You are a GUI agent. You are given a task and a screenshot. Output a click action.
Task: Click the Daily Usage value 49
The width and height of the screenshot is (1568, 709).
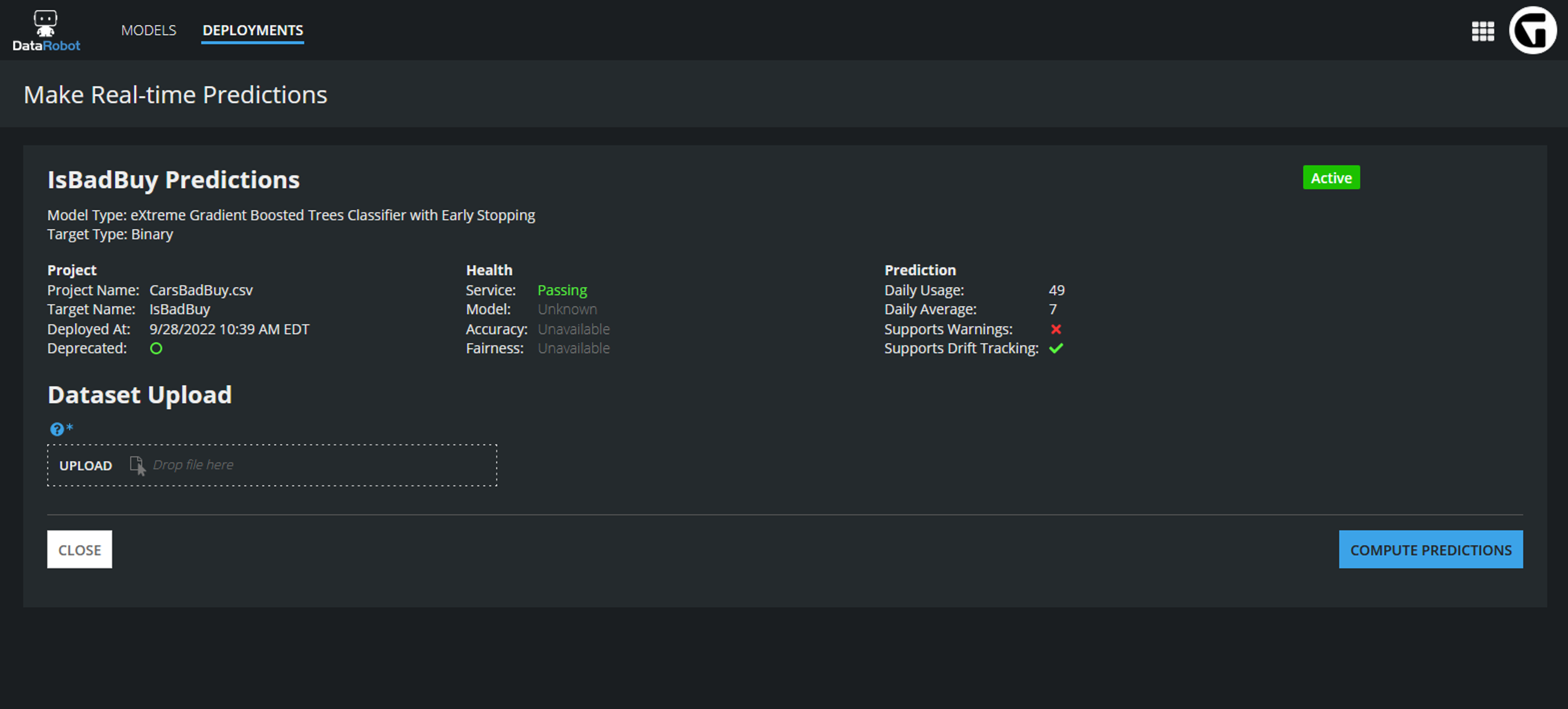point(1057,290)
